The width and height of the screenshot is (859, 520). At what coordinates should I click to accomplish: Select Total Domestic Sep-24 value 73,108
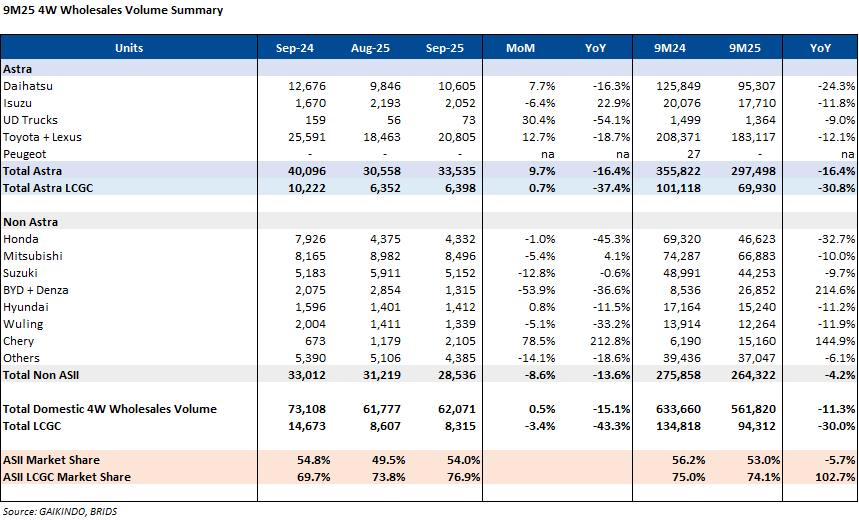307,409
